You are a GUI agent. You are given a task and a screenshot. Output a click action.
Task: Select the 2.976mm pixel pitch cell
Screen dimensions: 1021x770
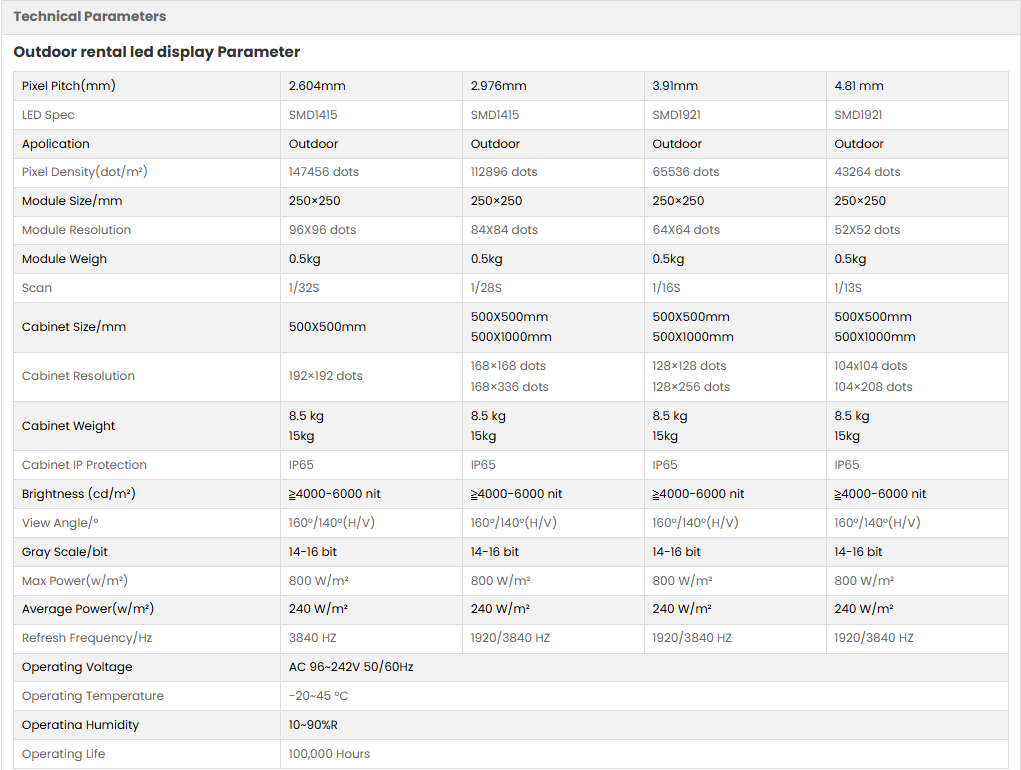coord(498,86)
